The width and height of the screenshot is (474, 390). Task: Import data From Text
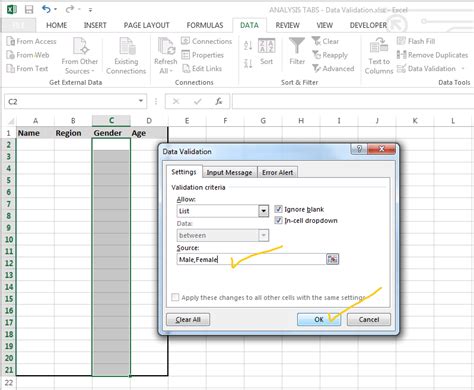point(27,69)
